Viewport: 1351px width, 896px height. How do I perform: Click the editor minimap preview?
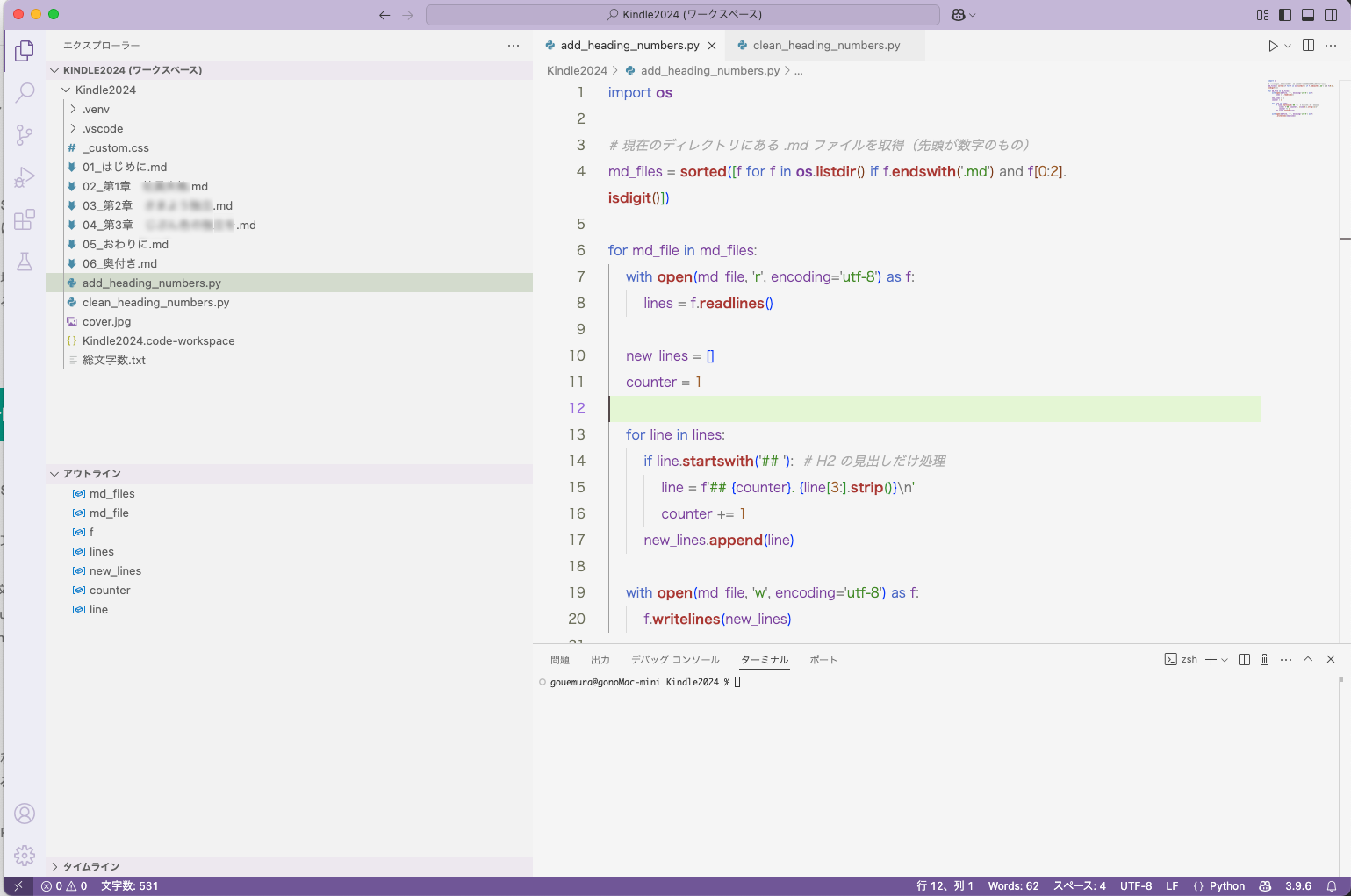pos(1300,99)
